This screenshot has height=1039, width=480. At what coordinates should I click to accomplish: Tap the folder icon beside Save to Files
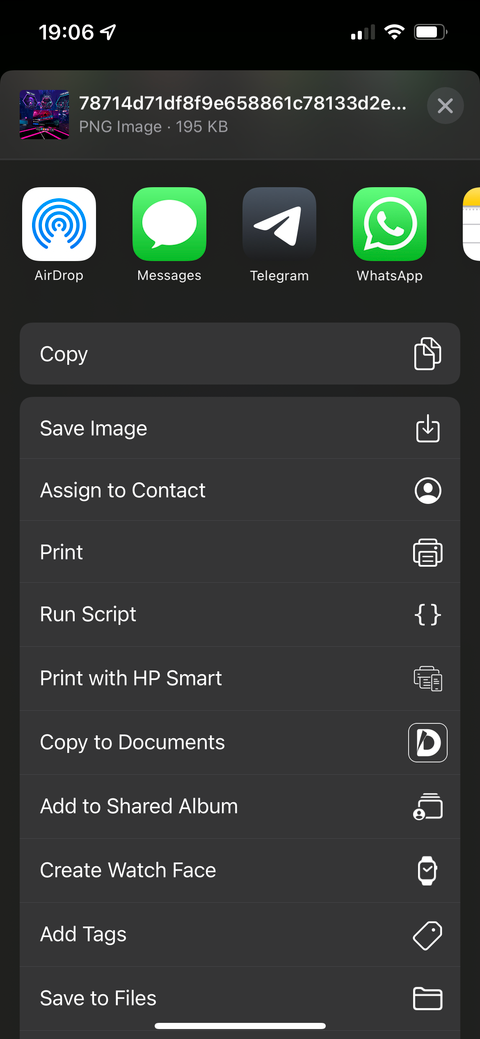coord(428,998)
